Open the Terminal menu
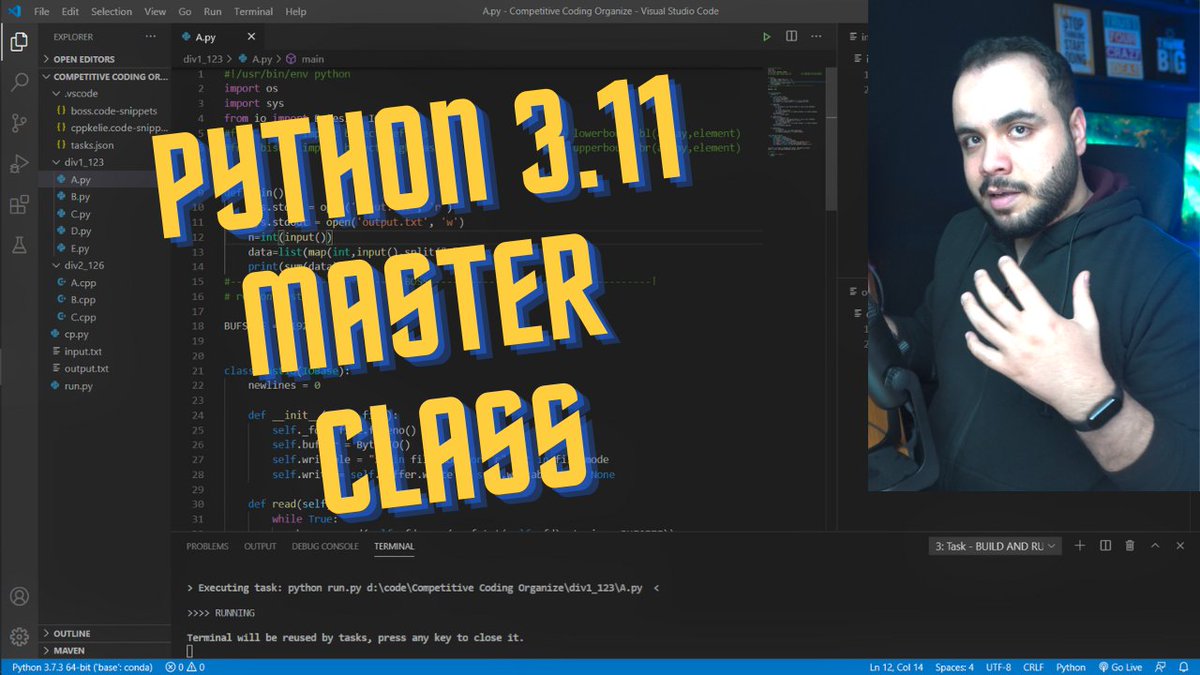The width and height of the screenshot is (1200, 675). point(253,11)
